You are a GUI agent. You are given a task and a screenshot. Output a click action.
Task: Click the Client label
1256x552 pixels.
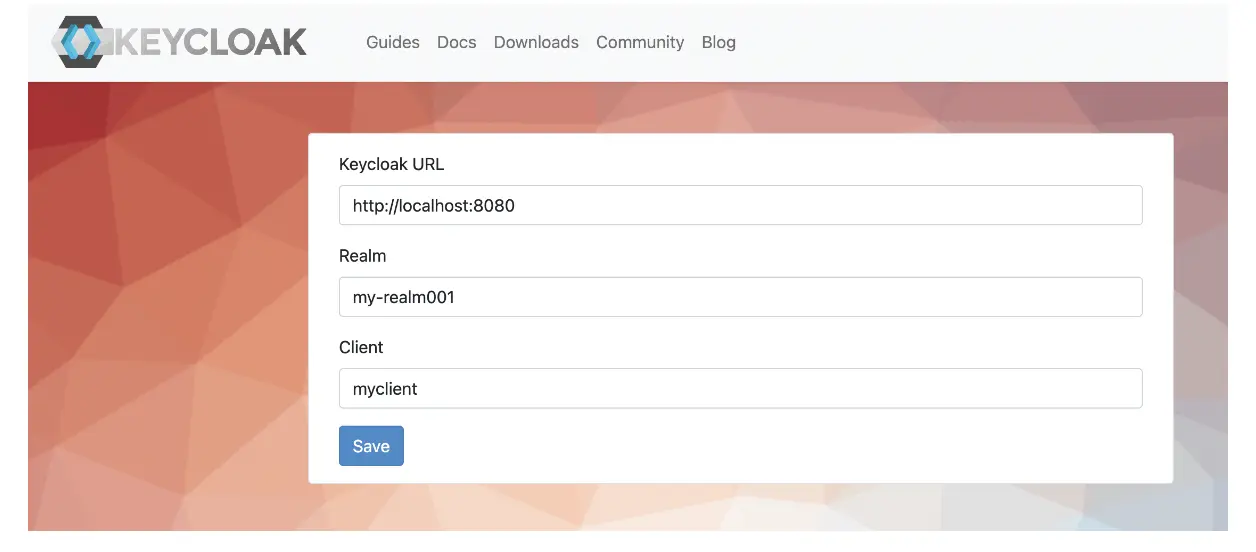tap(361, 347)
